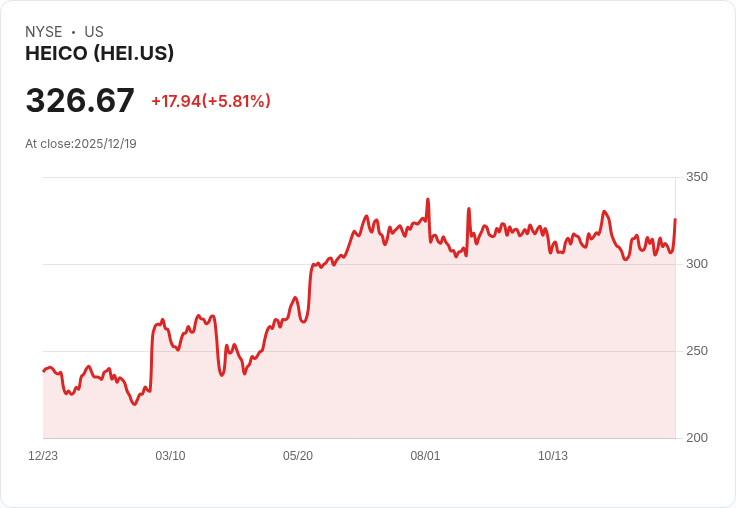Open the HEICO (HEI.US) stock title

[99, 54]
